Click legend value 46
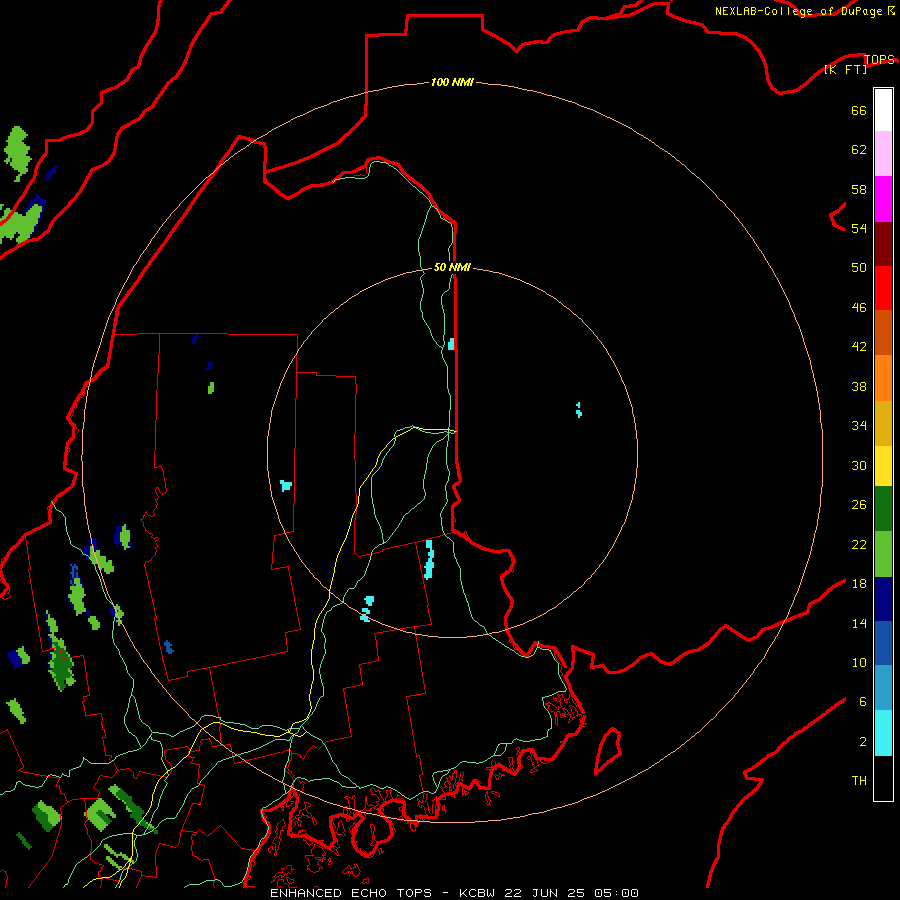This screenshot has height=900, width=900. pyautogui.click(x=859, y=308)
